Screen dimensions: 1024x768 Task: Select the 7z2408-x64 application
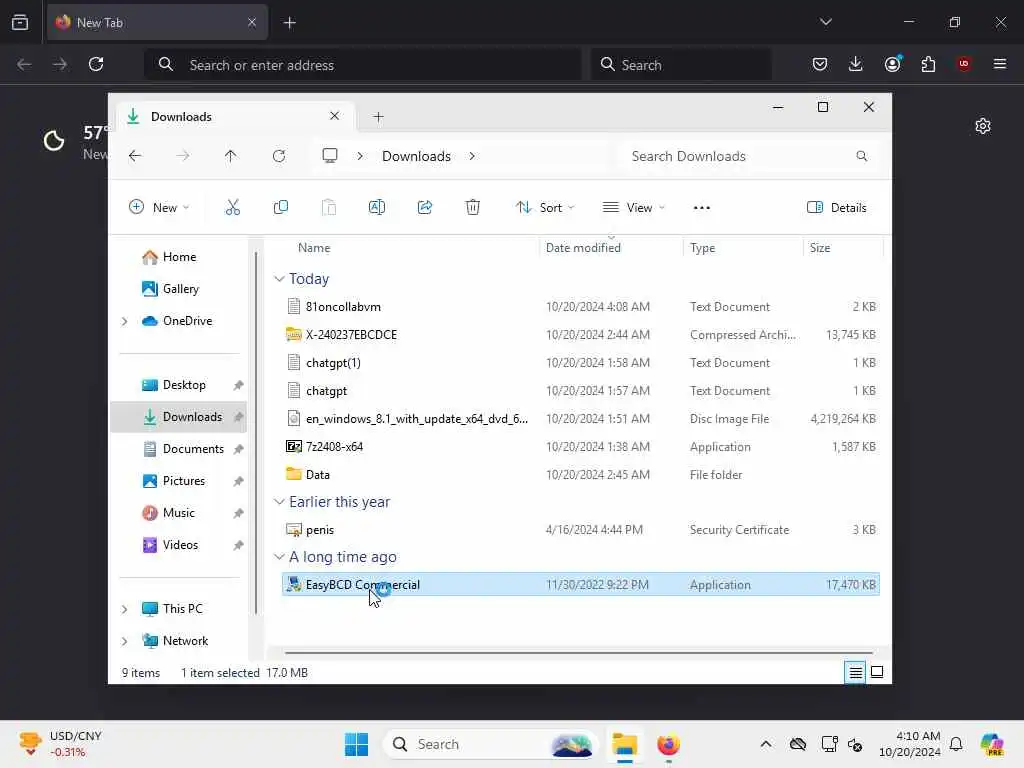[x=580, y=447]
